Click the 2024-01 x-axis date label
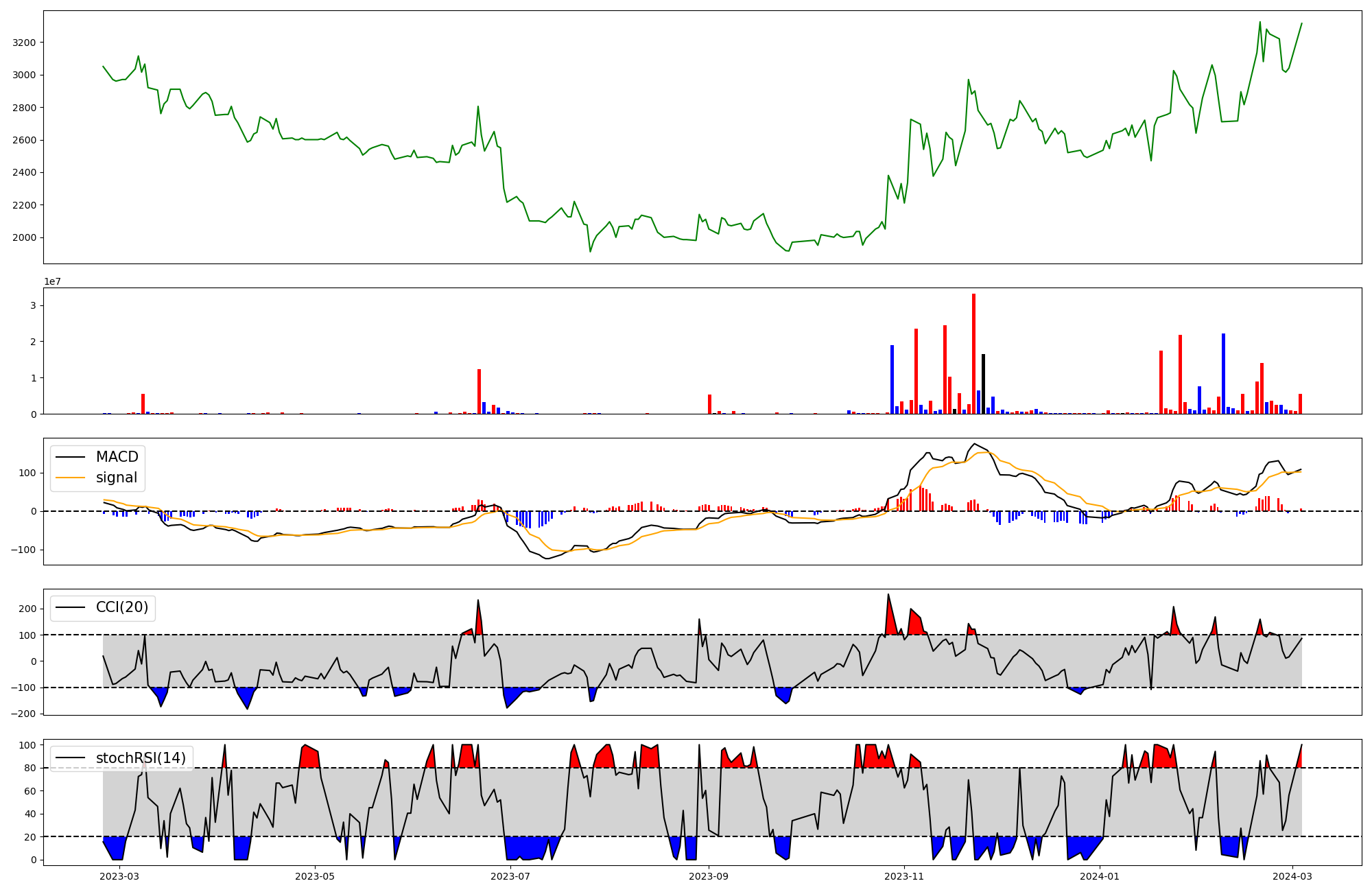The image size is (1372, 892). click(1100, 876)
